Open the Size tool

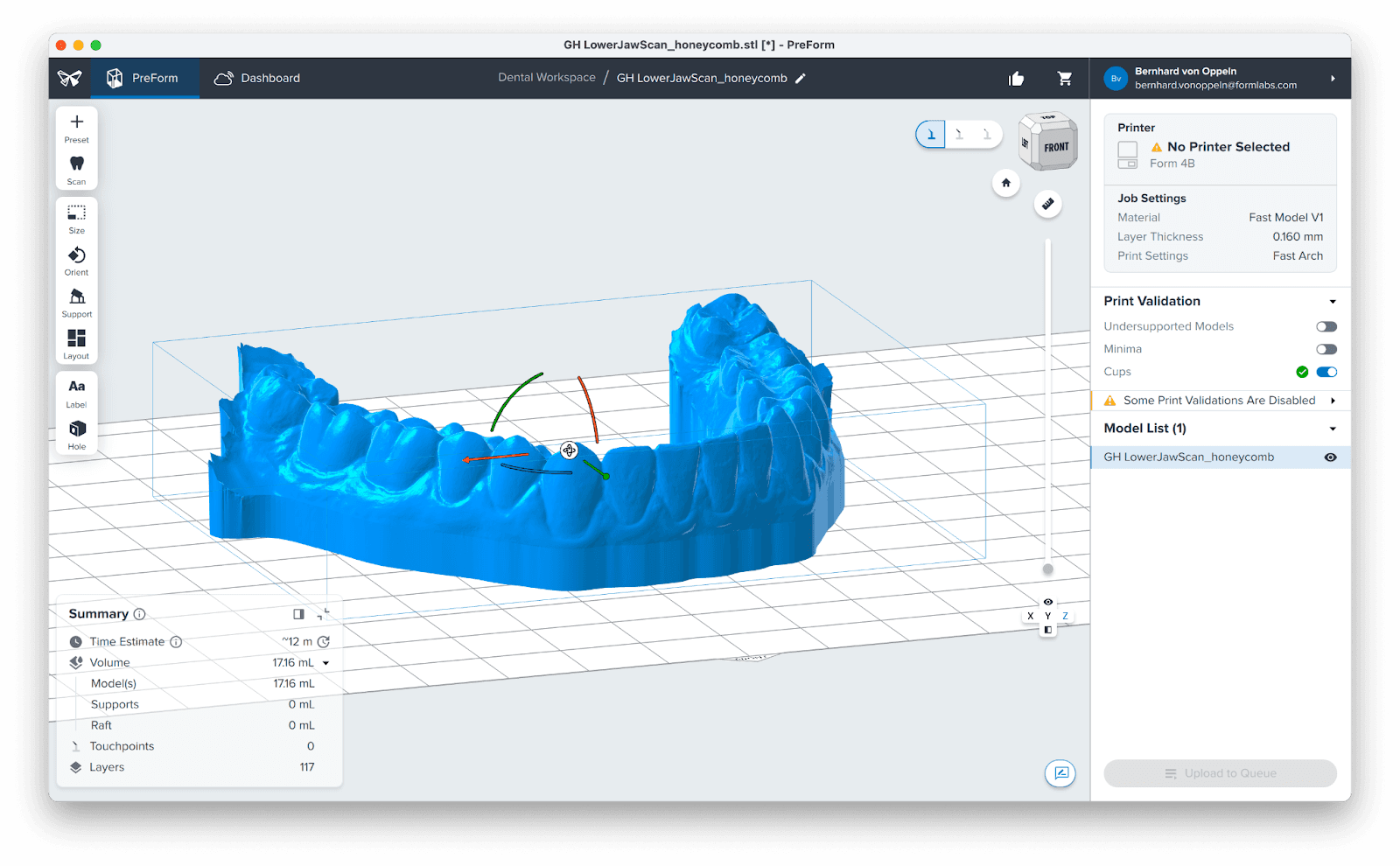pos(76,217)
